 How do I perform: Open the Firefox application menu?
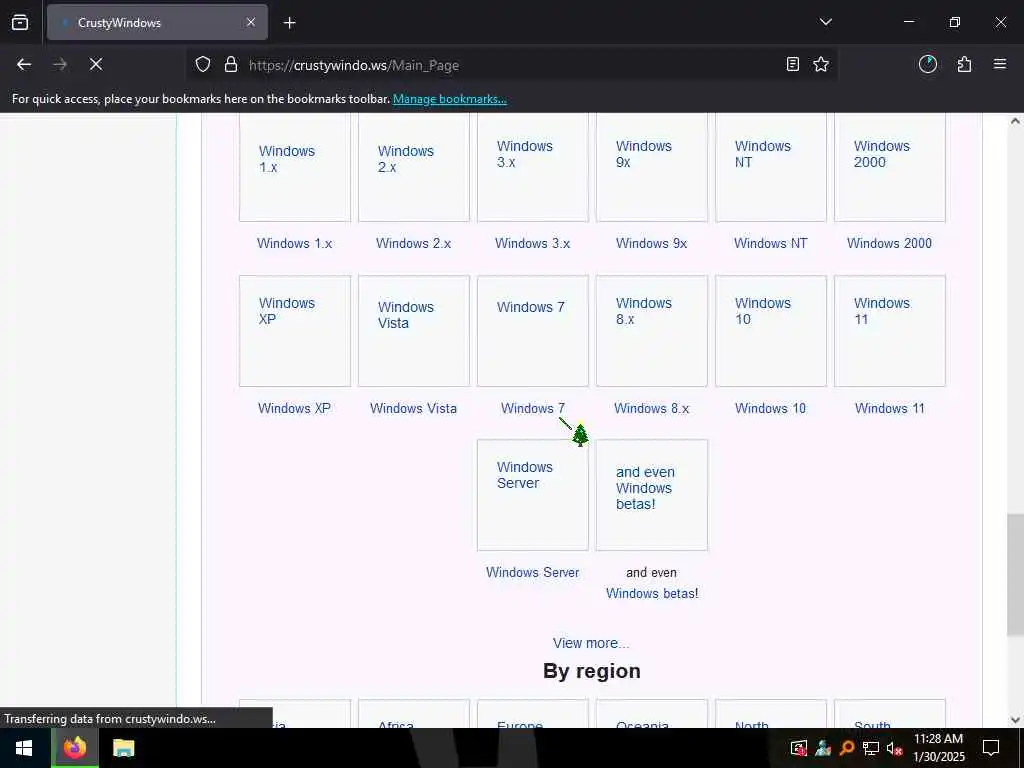coord(1000,64)
